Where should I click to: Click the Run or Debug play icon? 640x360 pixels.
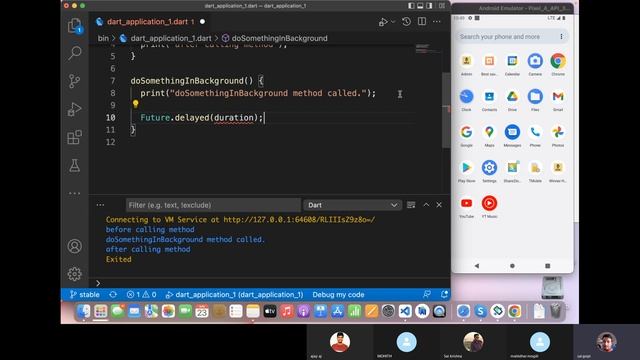point(383,22)
